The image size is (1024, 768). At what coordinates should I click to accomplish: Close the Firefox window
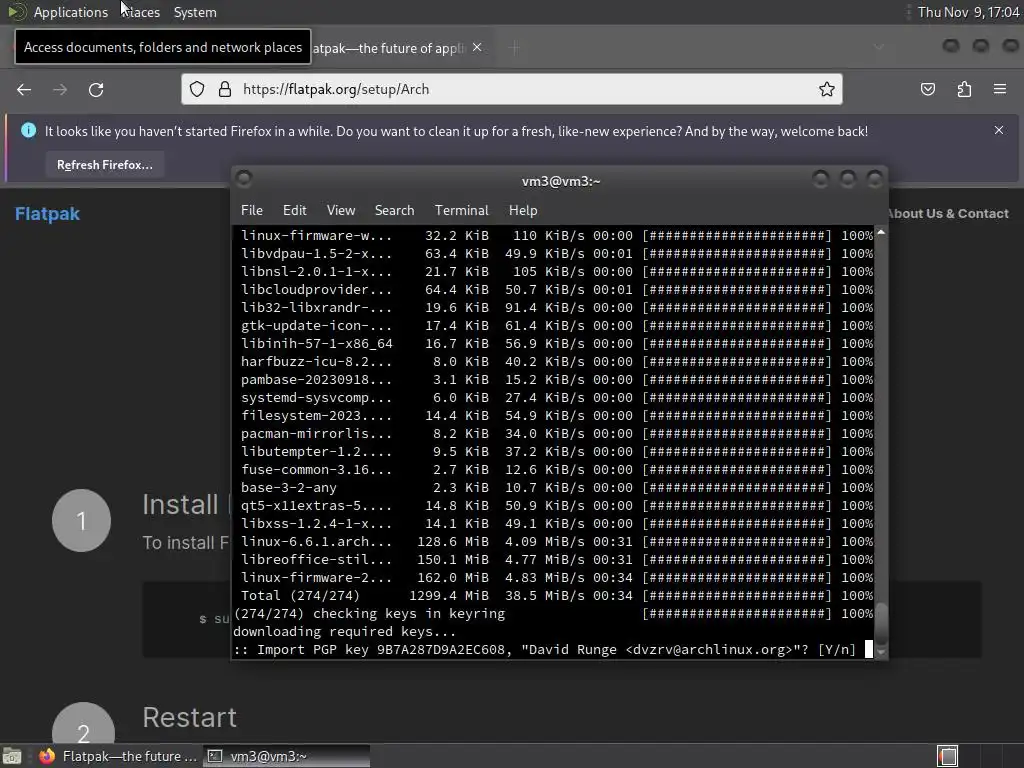(1010, 46)
